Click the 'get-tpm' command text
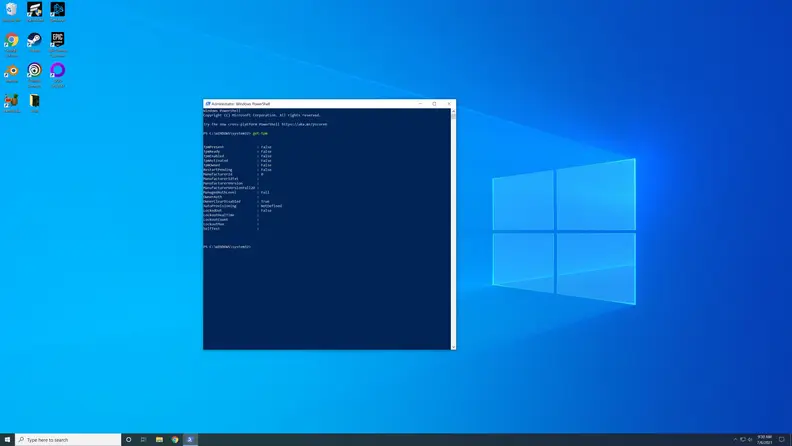 pos(260,133)
